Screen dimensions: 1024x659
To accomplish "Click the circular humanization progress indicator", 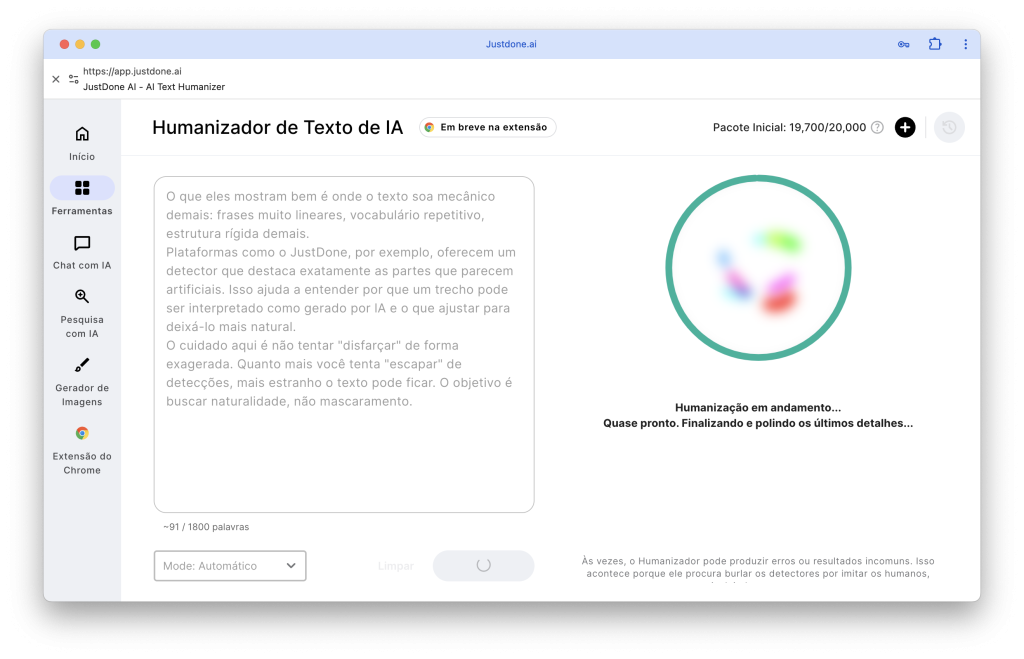I will point(758,268).
